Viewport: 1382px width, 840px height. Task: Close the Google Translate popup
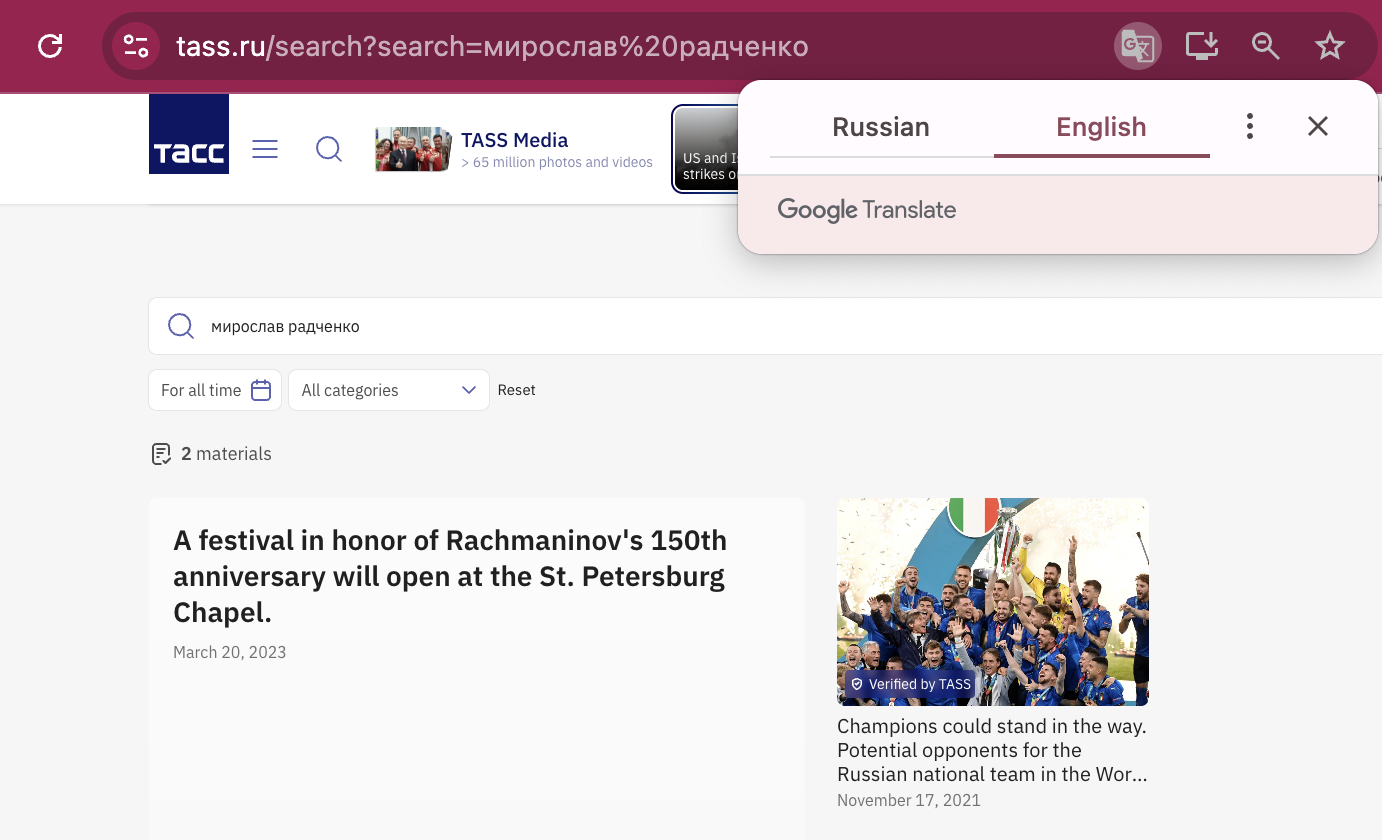1318,126
